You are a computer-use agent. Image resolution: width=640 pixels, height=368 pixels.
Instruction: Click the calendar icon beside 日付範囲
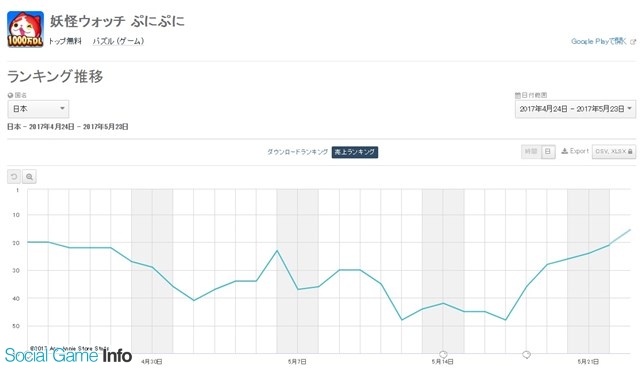click(518, 95)
